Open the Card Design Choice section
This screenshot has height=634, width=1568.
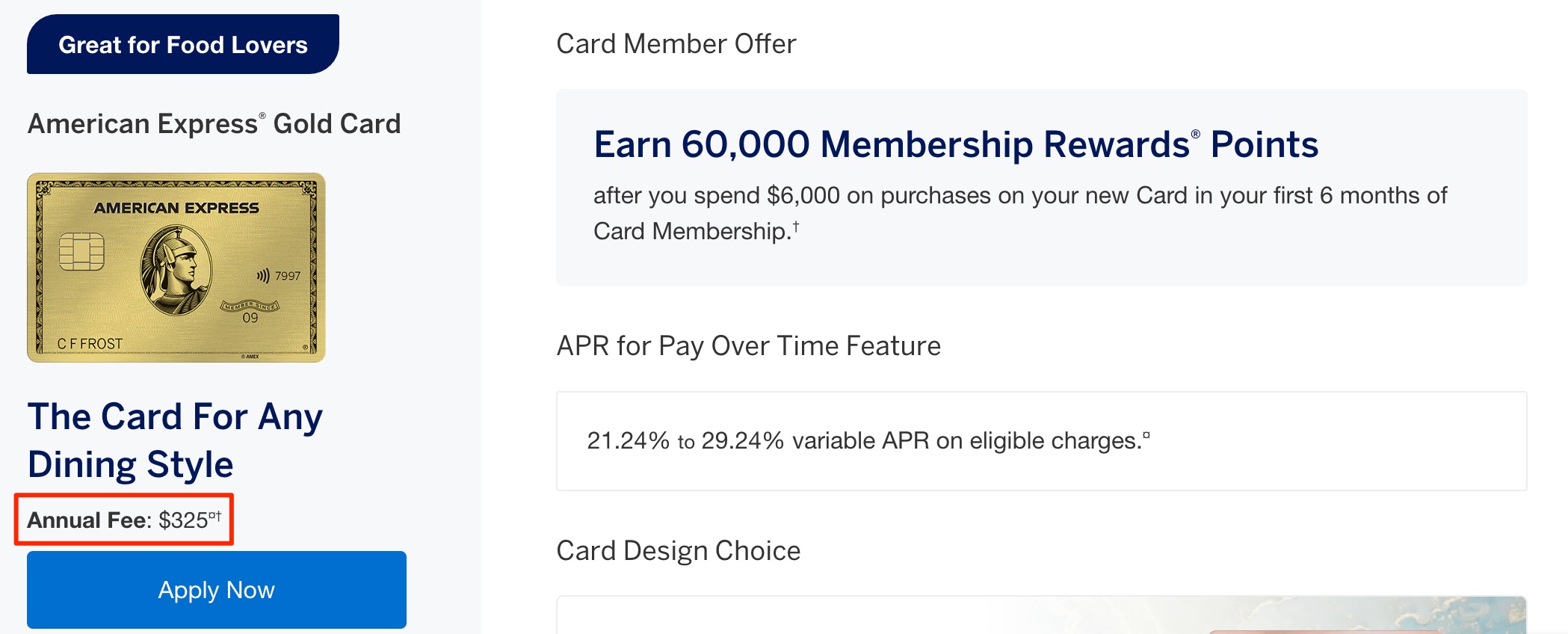[x=677, y=550]
